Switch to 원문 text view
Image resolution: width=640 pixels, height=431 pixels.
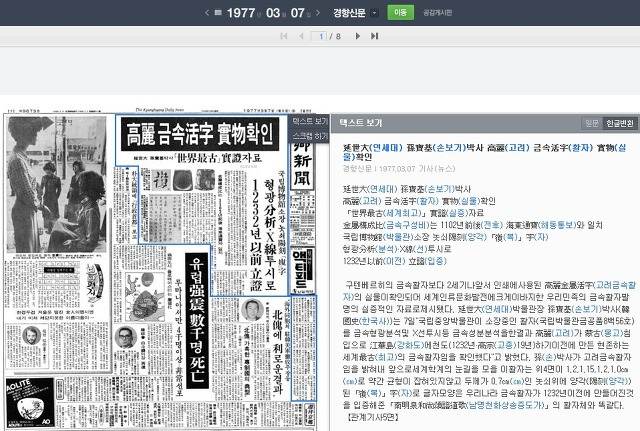592,123
